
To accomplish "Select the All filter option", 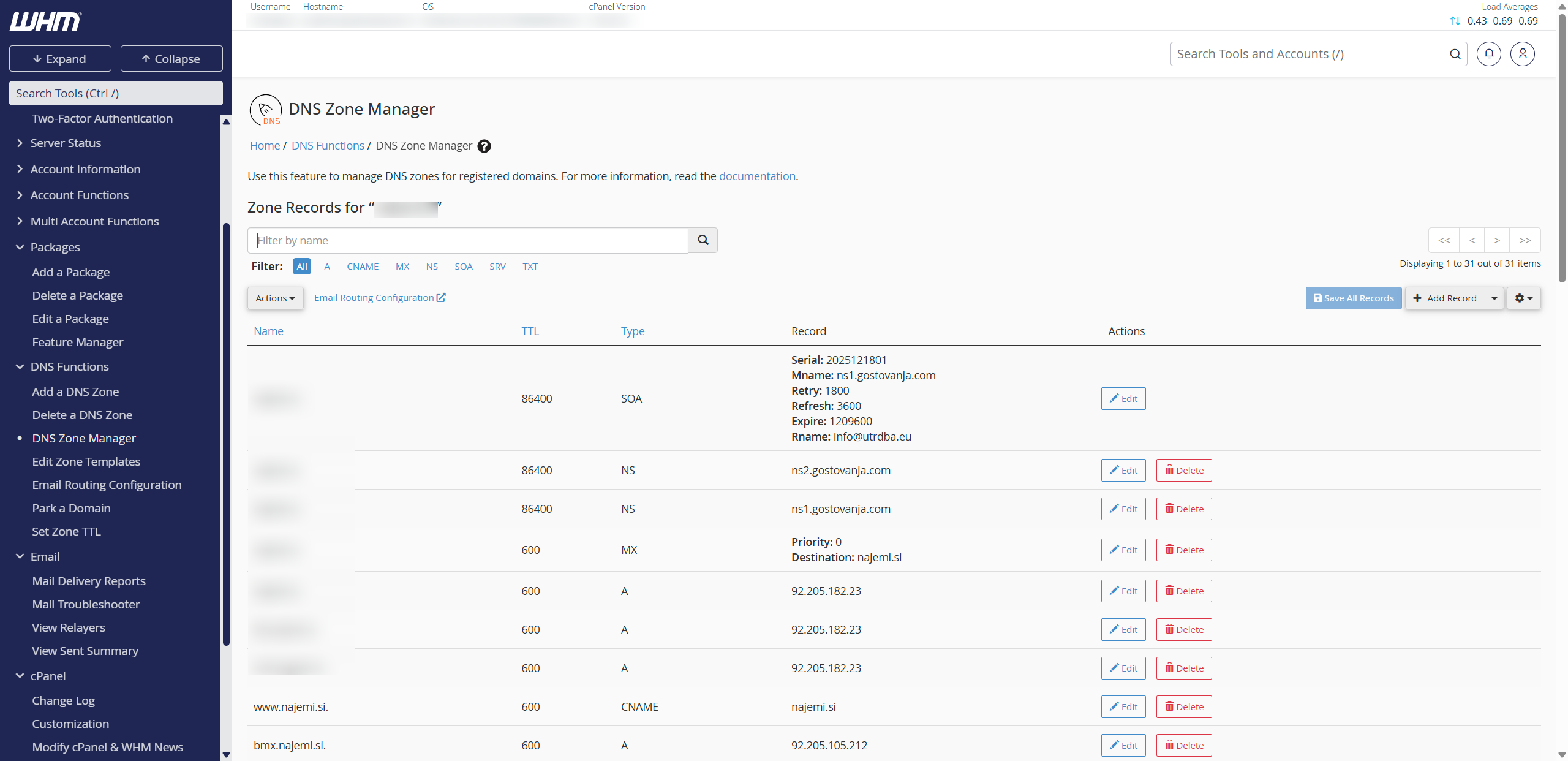I will coord(302,267).
